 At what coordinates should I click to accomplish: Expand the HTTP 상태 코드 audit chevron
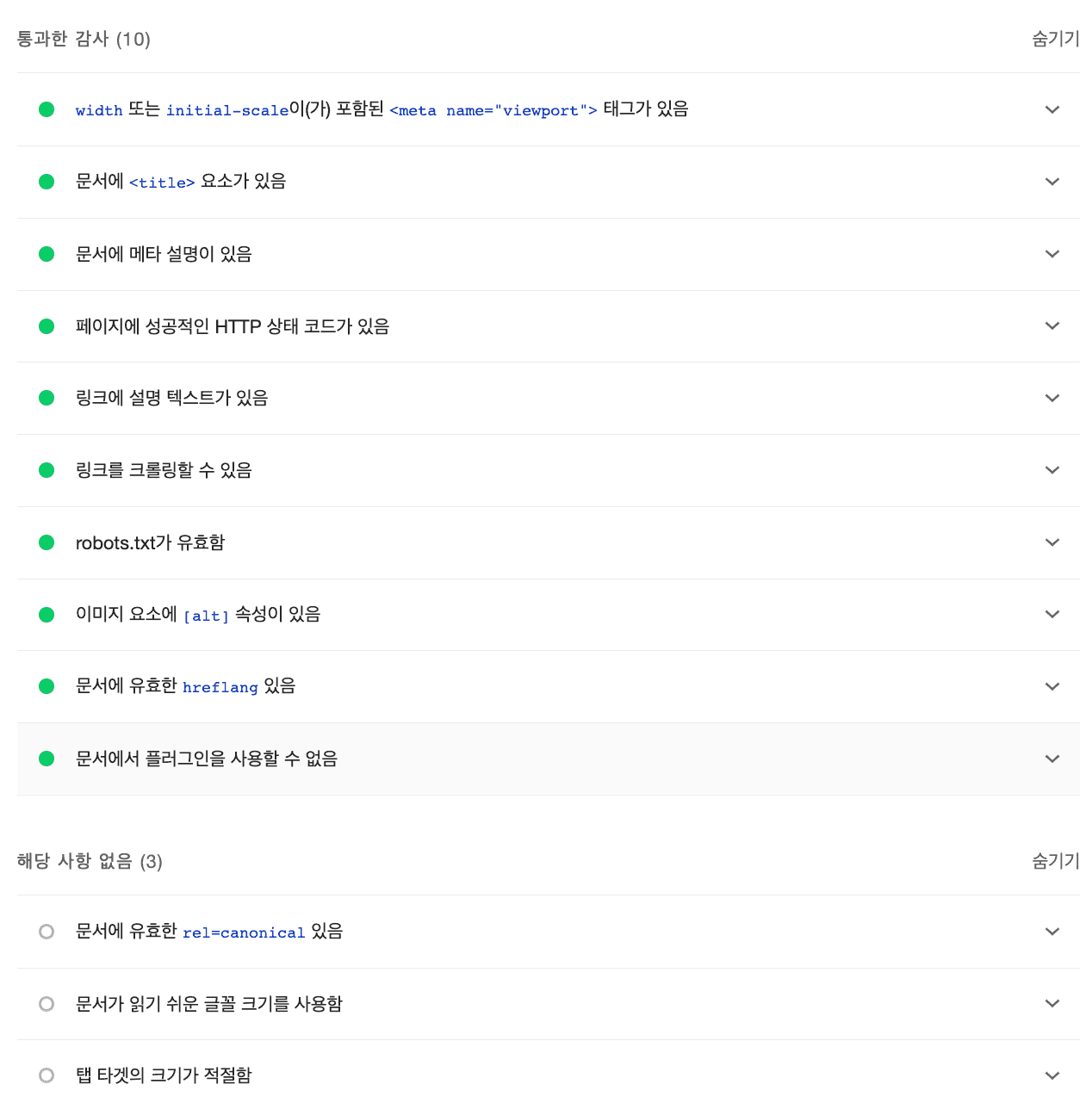1052,326
